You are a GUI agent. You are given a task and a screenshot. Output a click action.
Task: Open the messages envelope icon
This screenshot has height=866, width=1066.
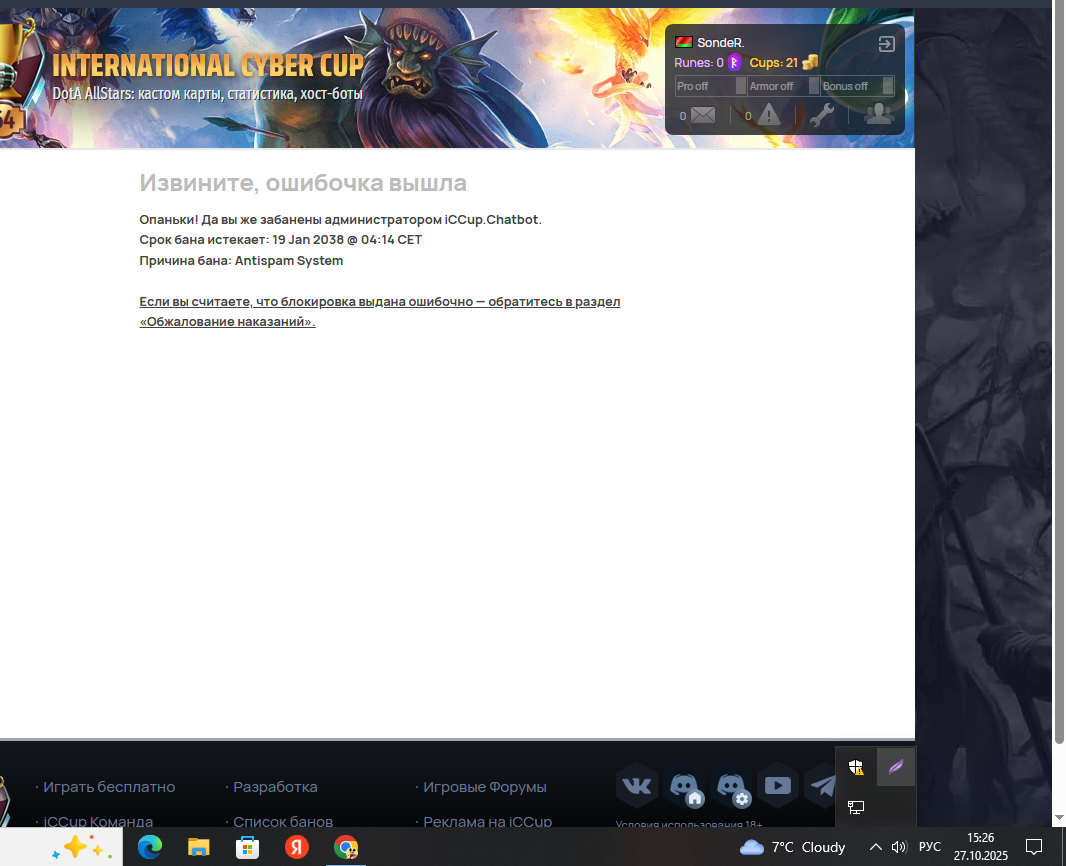pyautogui.click(x=703, y=116)
